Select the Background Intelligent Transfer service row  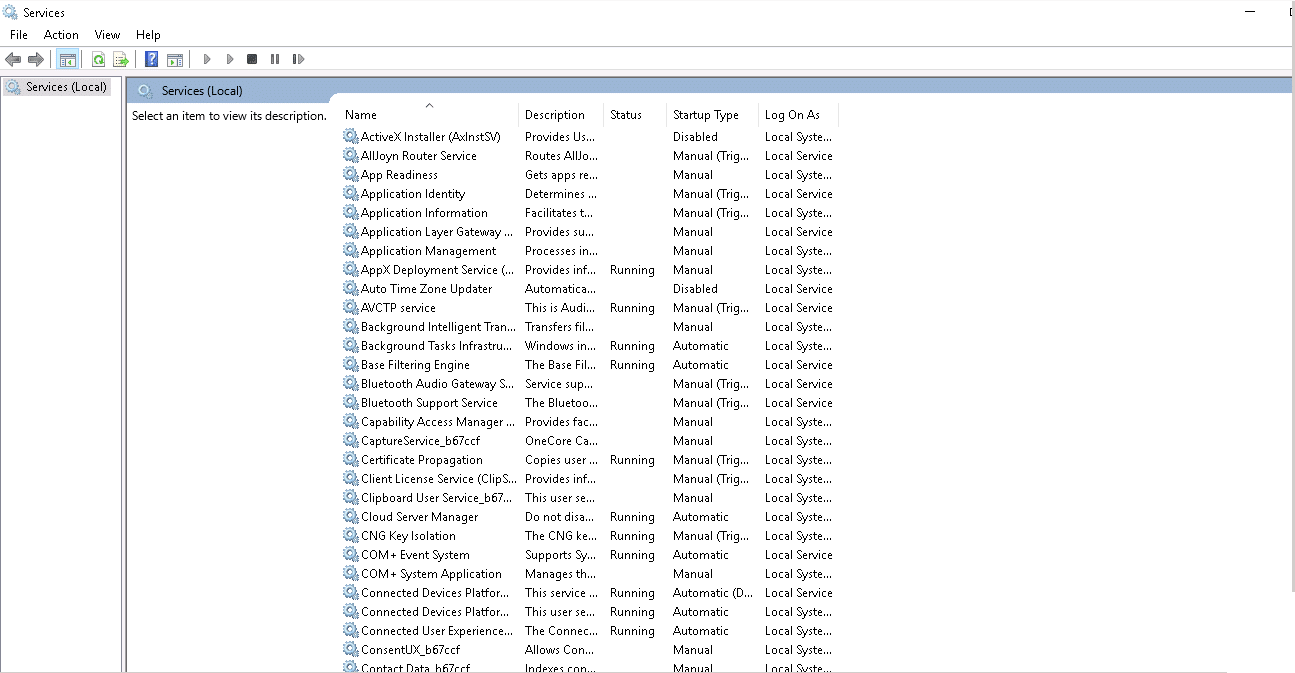pyautogui.click(x=588, y=326)
